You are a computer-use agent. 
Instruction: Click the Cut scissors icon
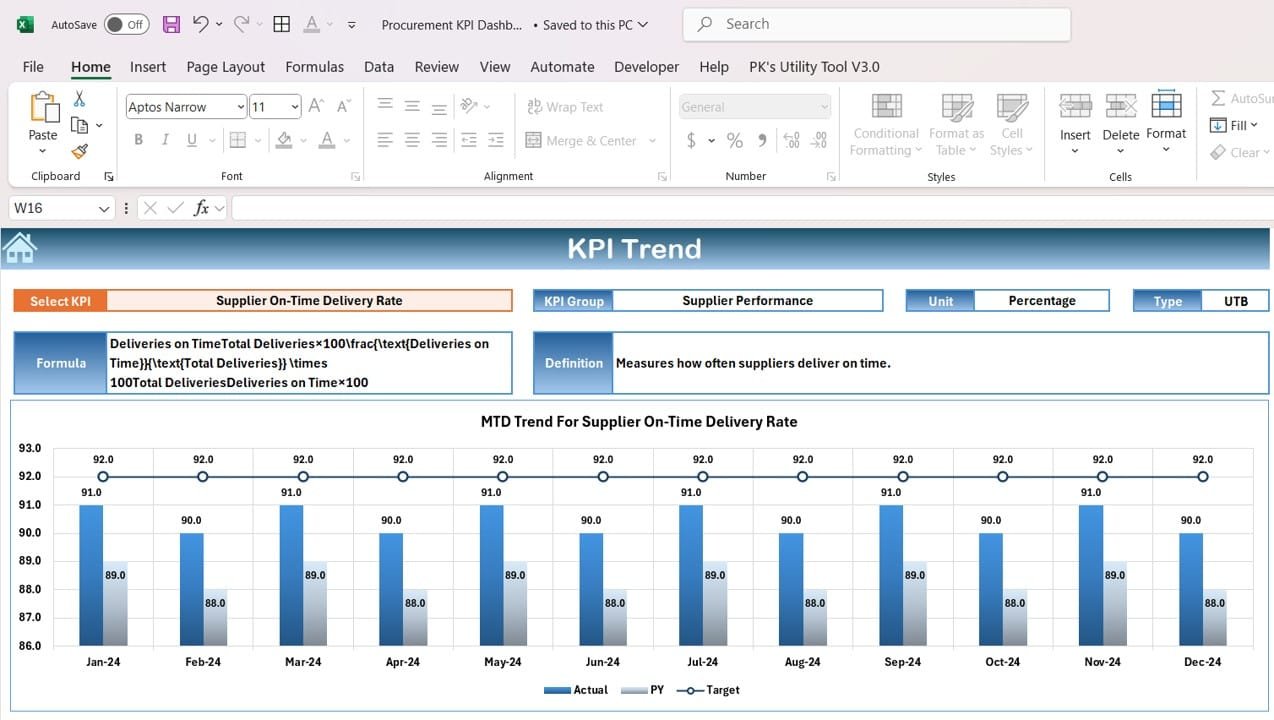point(79,99)
